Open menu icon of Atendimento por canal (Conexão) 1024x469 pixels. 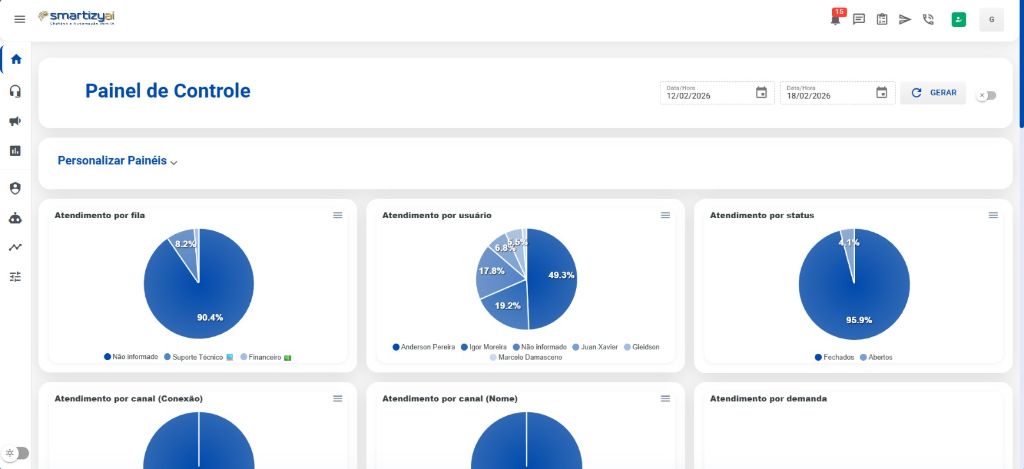pos(338,398)
